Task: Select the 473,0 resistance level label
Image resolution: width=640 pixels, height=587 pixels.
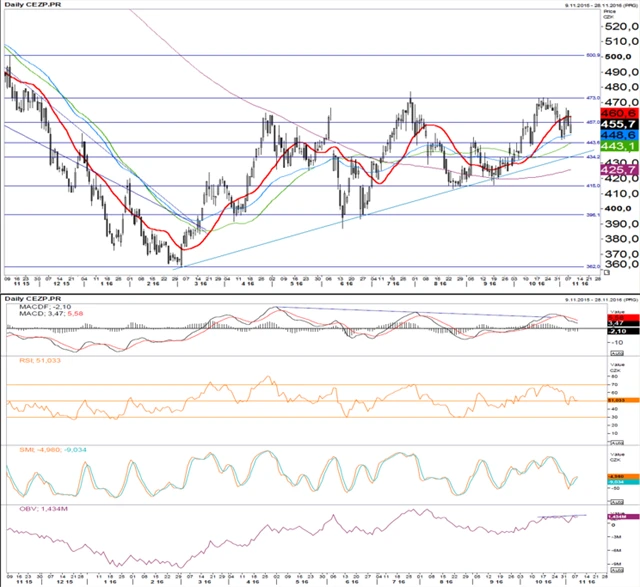Action: 591,98
